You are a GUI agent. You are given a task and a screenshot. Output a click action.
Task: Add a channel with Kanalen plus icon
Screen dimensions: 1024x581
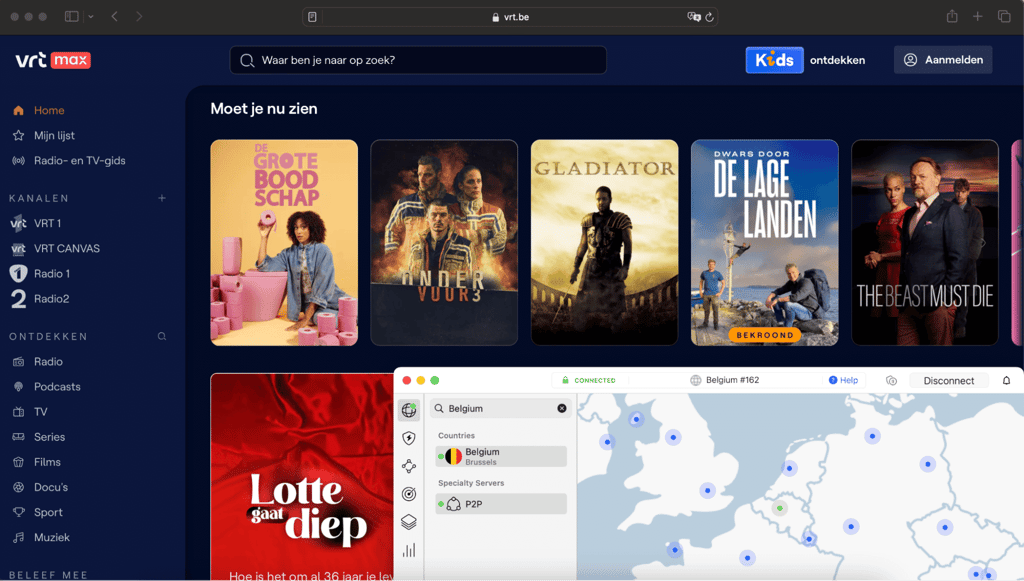(x=162, y=198)
